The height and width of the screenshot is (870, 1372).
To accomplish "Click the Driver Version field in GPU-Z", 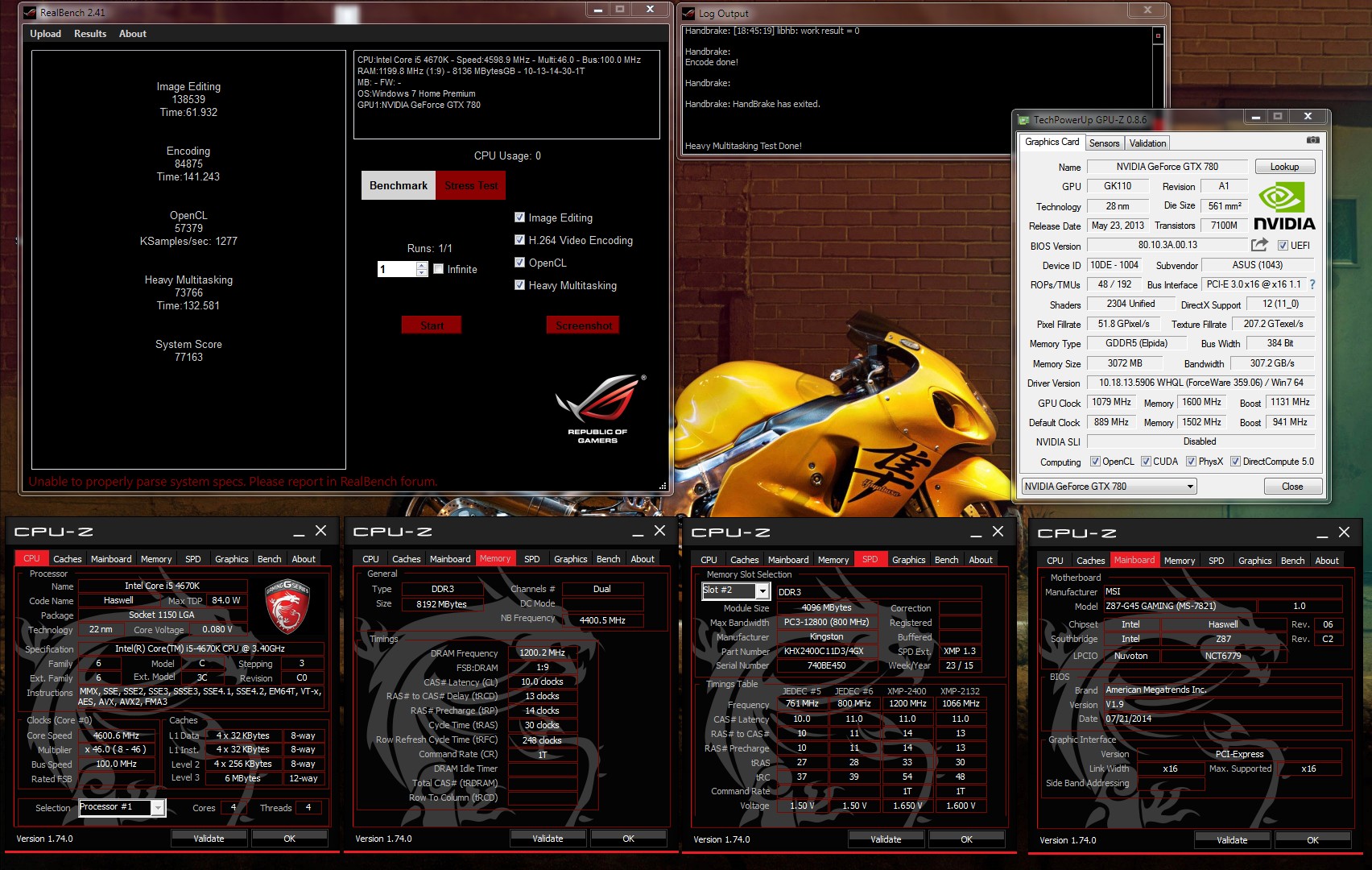I will [x=1200, y=383].
